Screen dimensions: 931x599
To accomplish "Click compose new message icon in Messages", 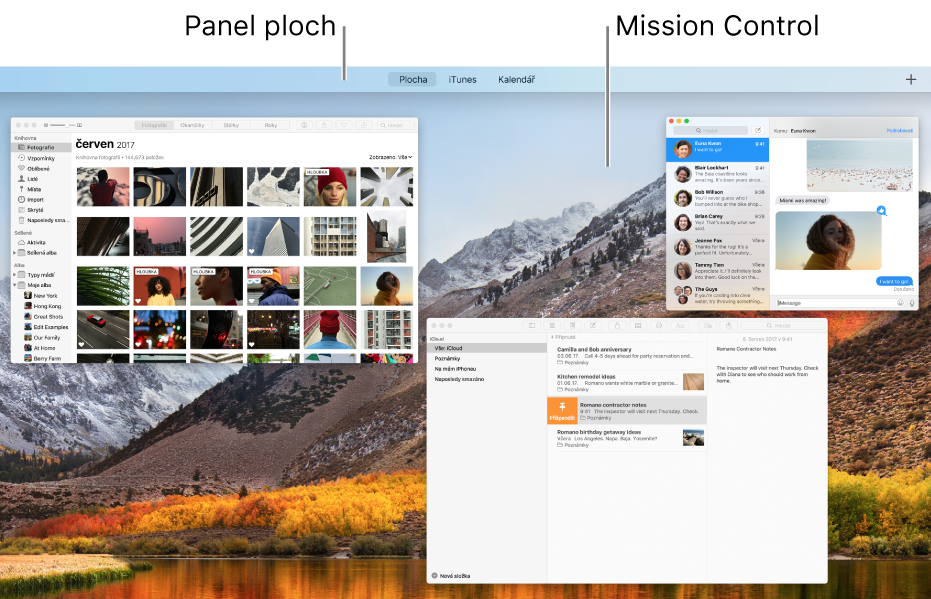I will pos(758,130).
